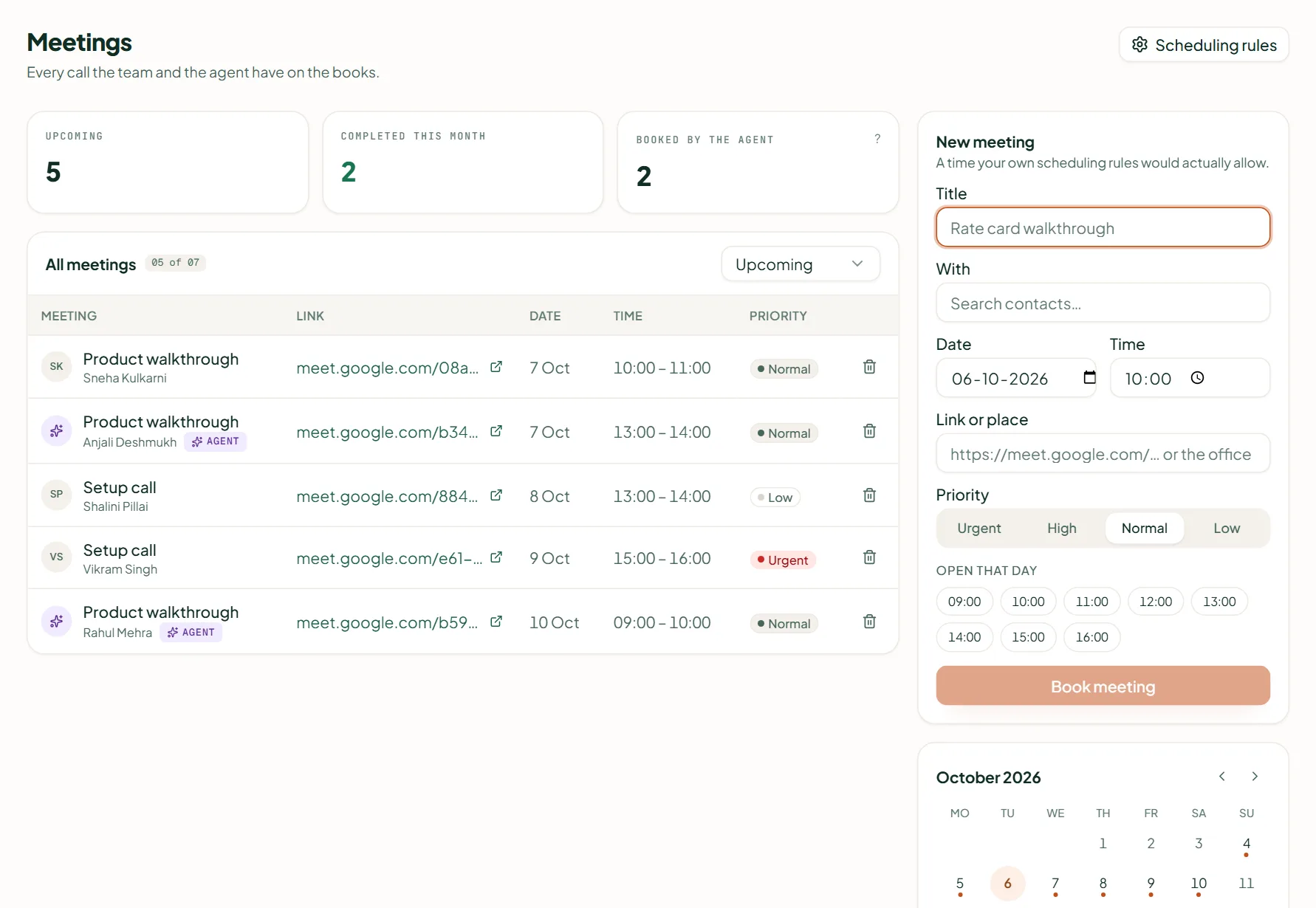Select High priority for new meeting

click(x=1062, y=529)
